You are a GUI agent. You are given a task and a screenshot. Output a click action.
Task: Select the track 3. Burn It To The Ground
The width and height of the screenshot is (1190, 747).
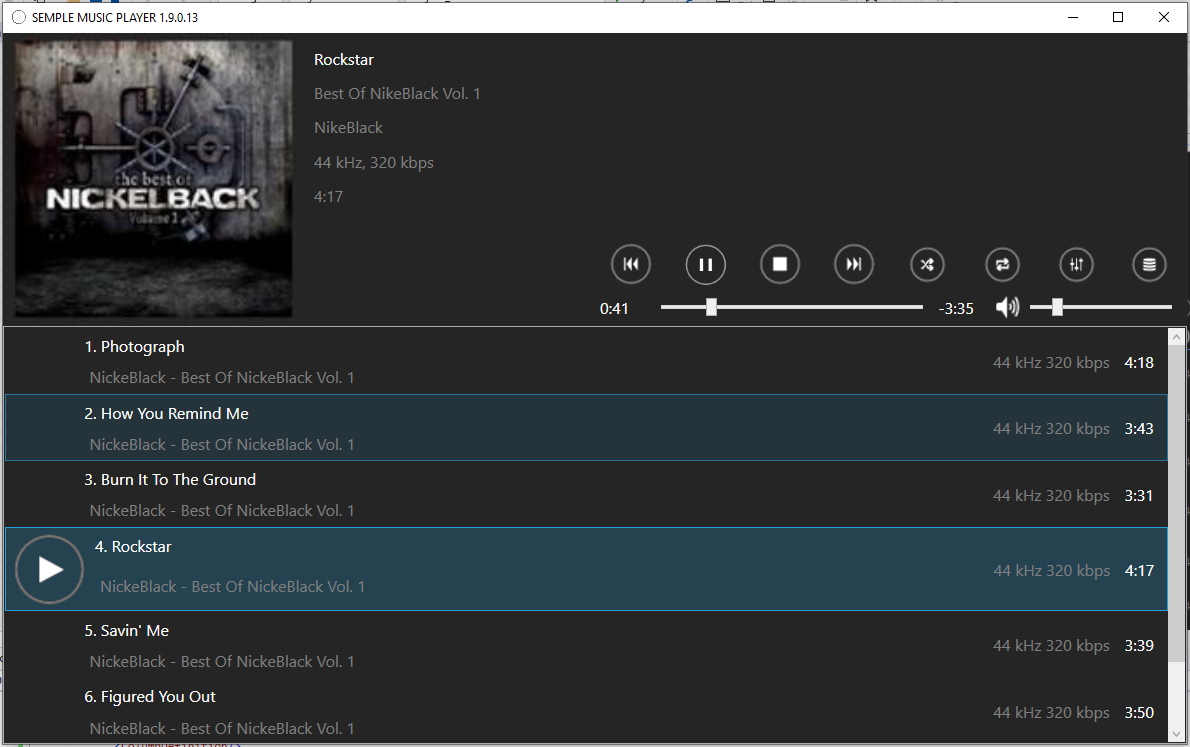click(x=586, y=494)
